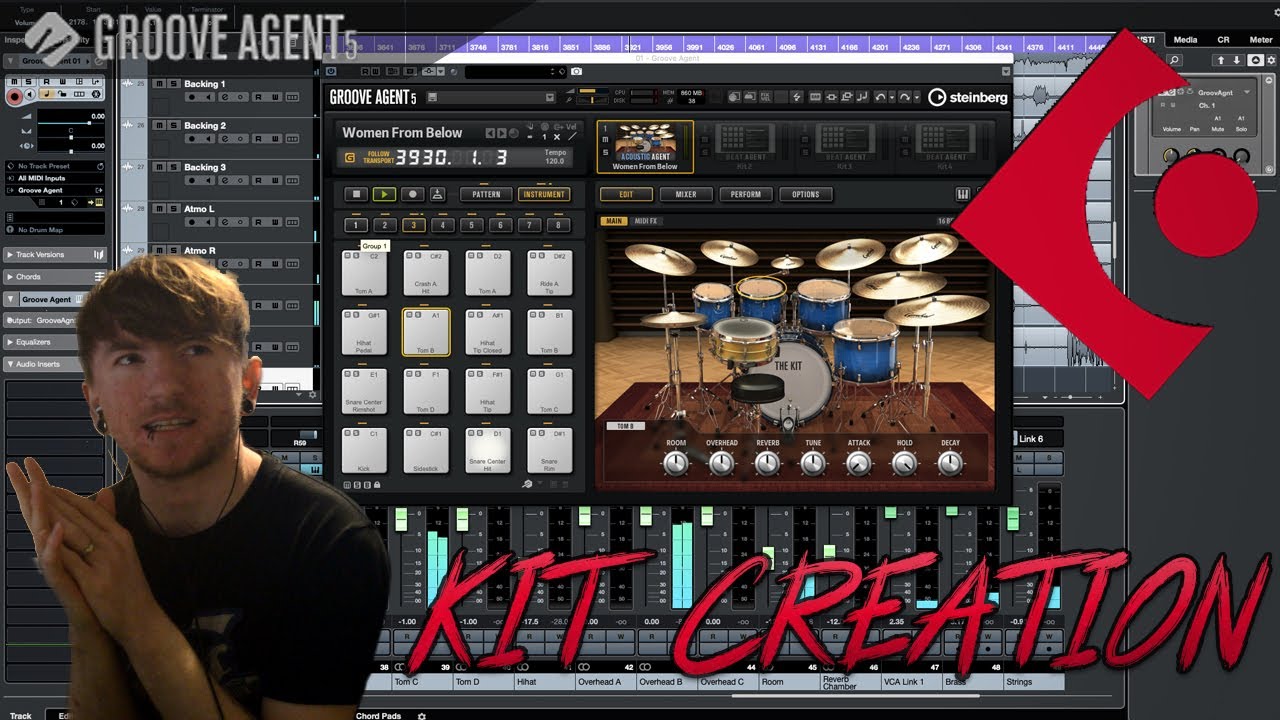Image resolution: width=1280 pixels, height=720 pixels.
Task: Trigger the D#2 Ride A Tip pad
Action: click(549, 273)
